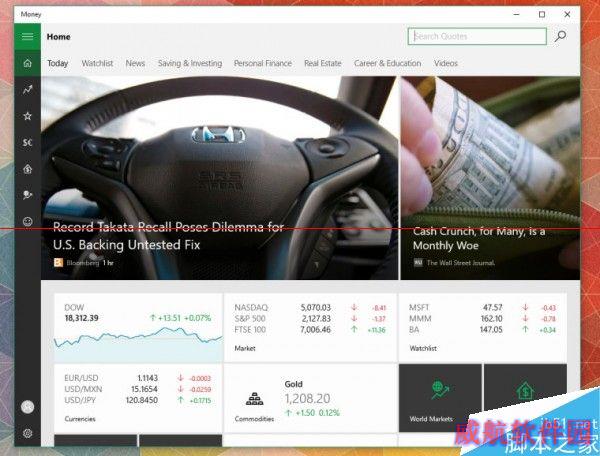Open Watchlist via the star sidebar icon
This screenshot has width=600, height=456.
[x=27, y=116]
